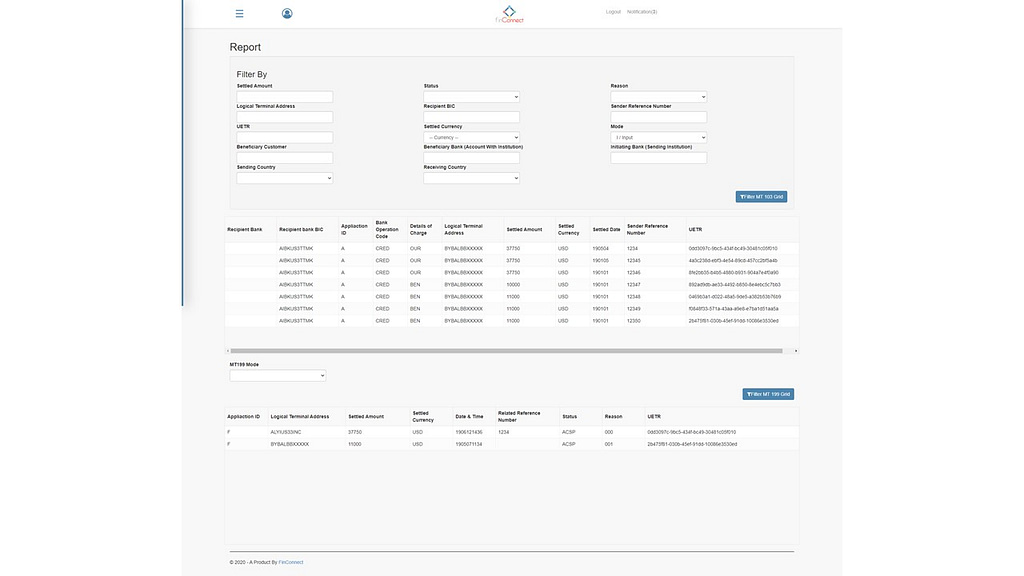
Task: Open the Sending Country dropdown
Action: click(x=284, y=178)
